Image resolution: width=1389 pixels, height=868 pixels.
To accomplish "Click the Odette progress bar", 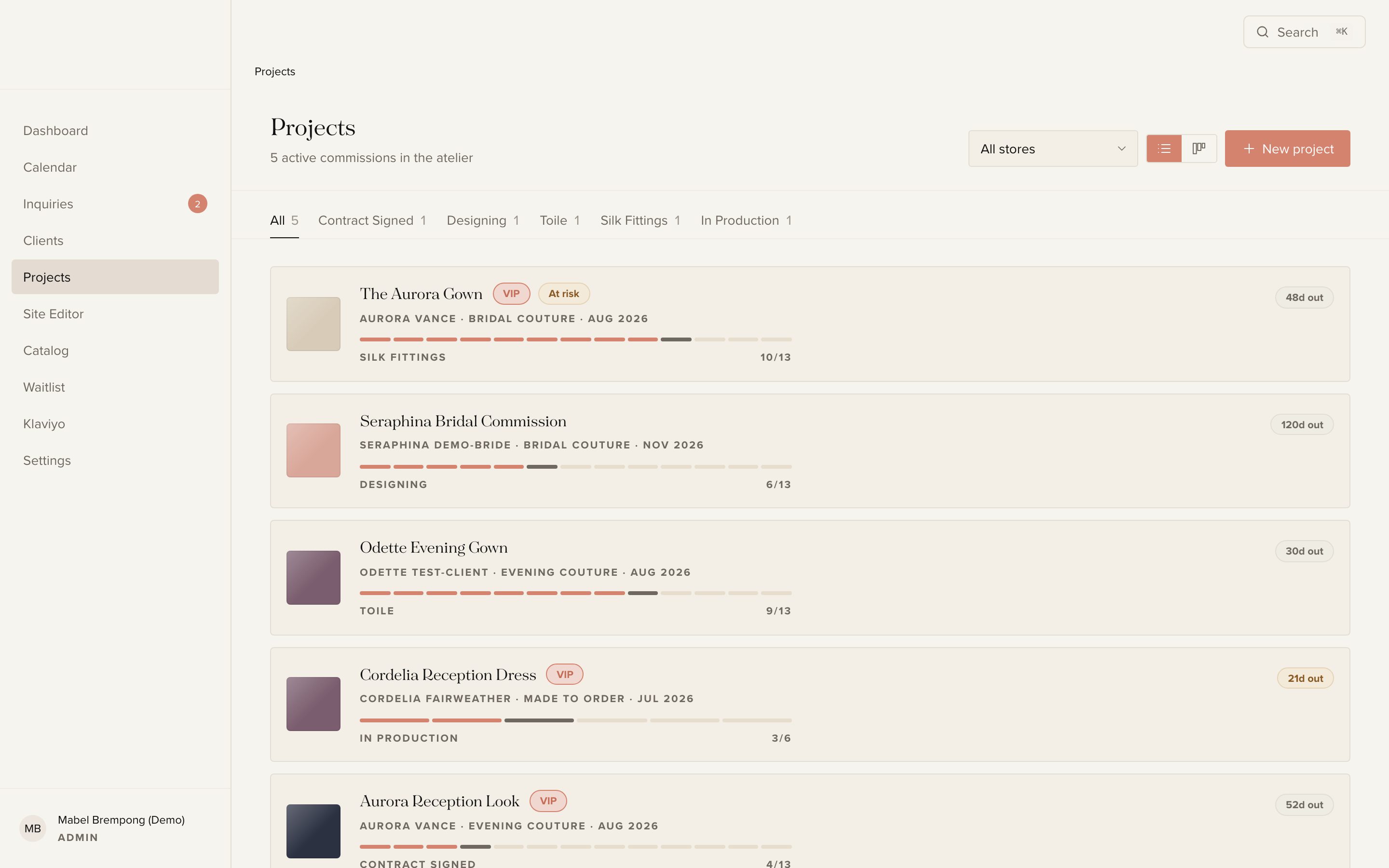I will (576, 593).
